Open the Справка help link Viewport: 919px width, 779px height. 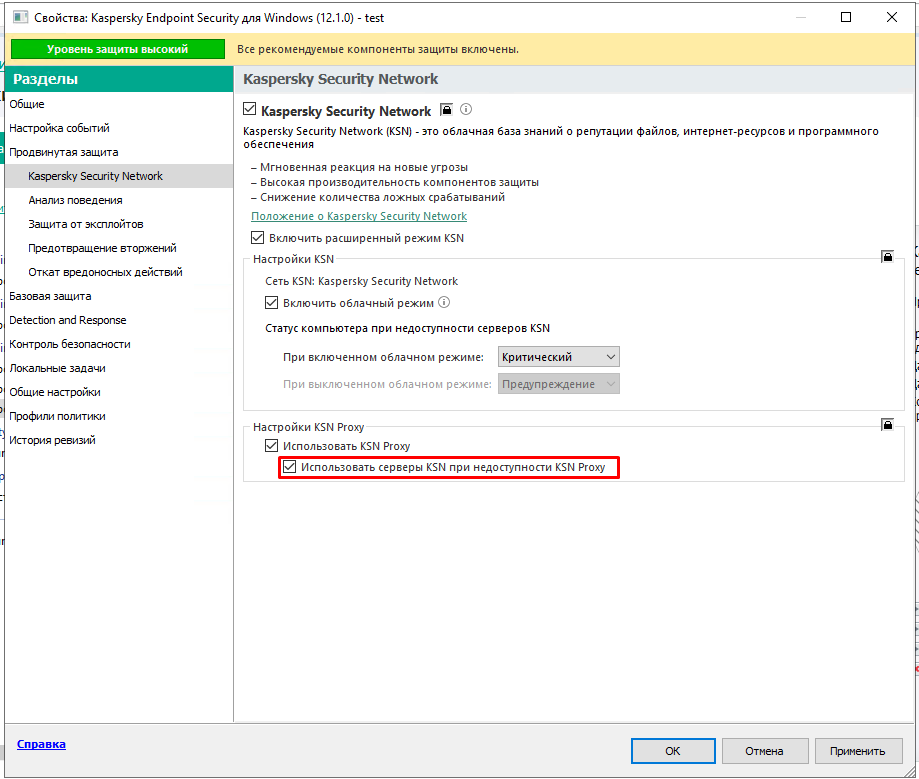[x=41, y=744]
